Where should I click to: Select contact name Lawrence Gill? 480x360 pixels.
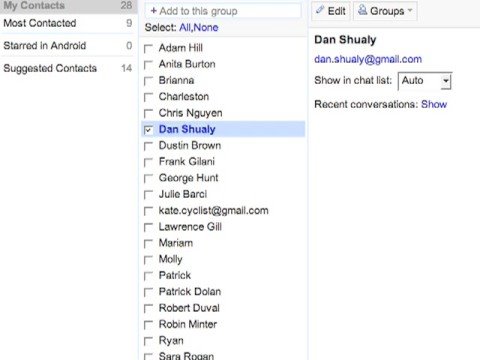(x=190, y=227)
